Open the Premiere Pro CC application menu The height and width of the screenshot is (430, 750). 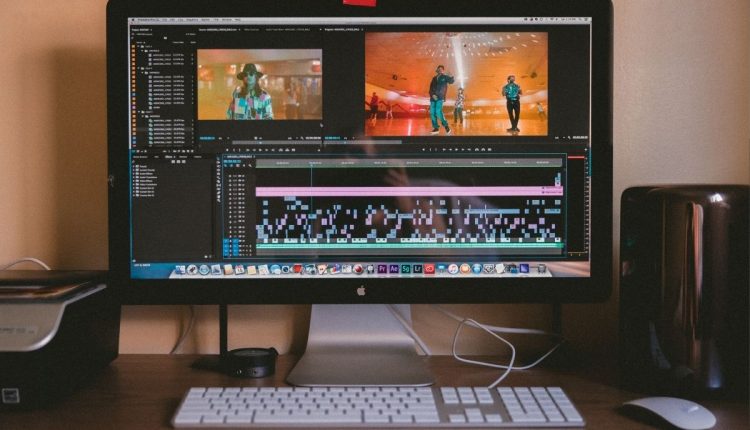point(149,20)
